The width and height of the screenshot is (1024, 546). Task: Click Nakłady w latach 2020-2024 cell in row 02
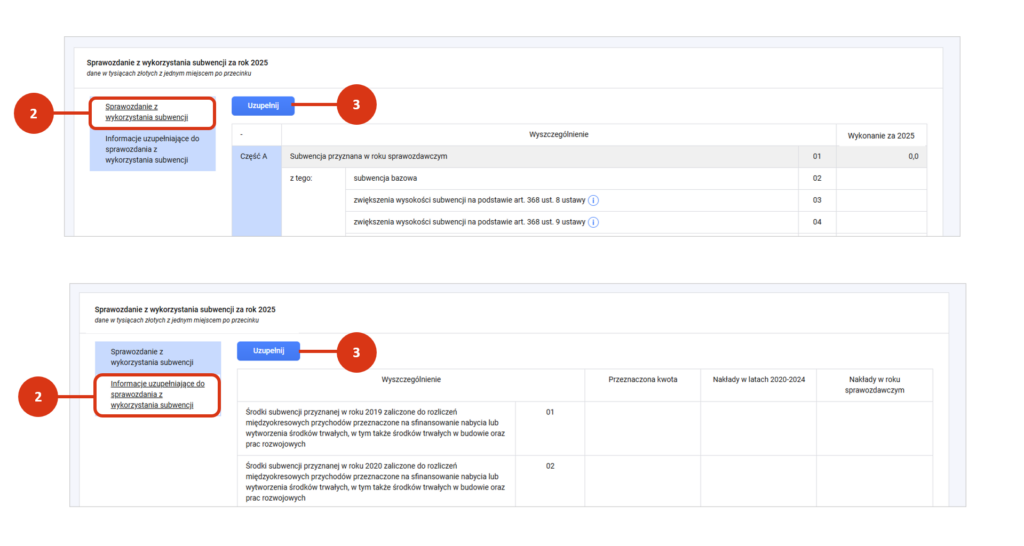(x=758, y=481)
